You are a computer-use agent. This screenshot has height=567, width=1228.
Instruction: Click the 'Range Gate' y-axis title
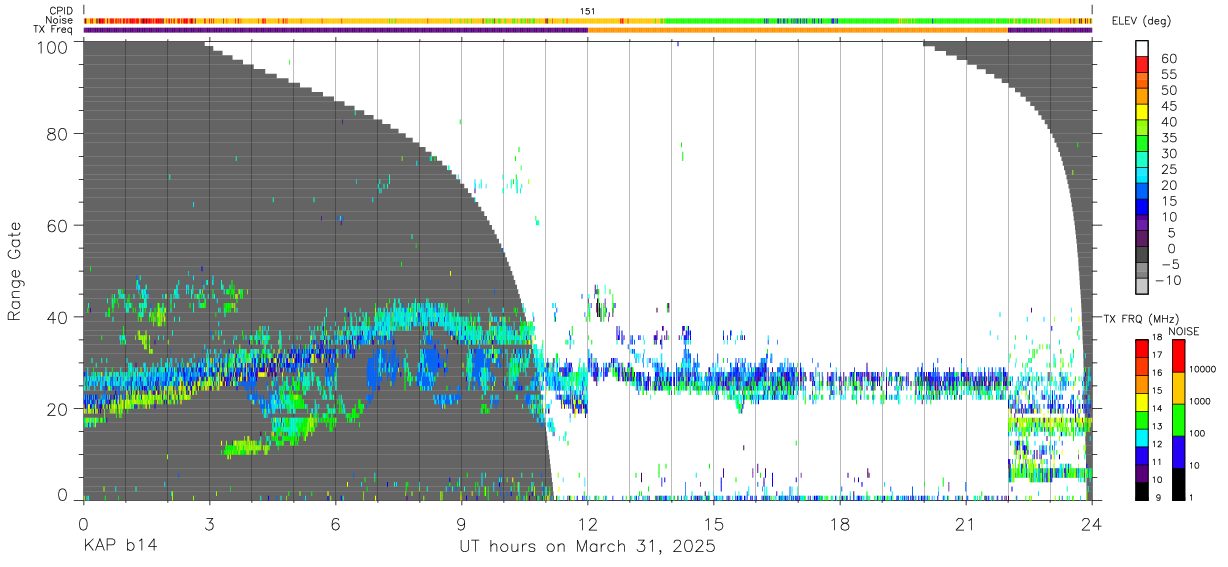click(x=15, y=271)
